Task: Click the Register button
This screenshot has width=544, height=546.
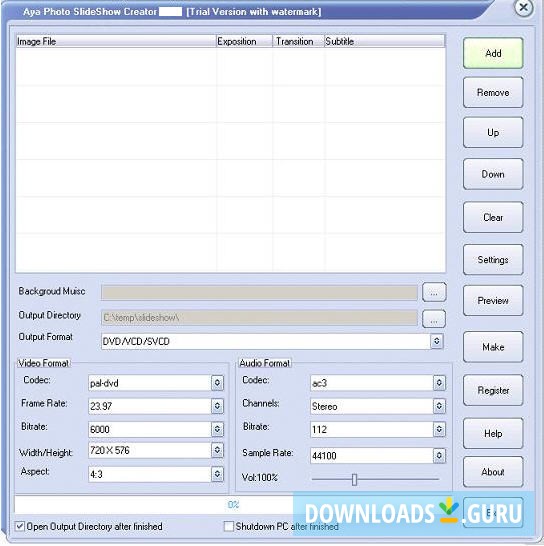Action: 493,390
